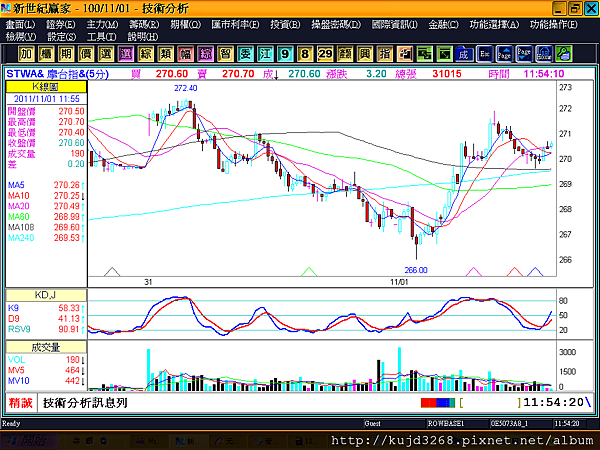Viewport: 600px width, 450px height.
Task: Click the yellow 選 toolbar icon
Action: click(106, 54)
